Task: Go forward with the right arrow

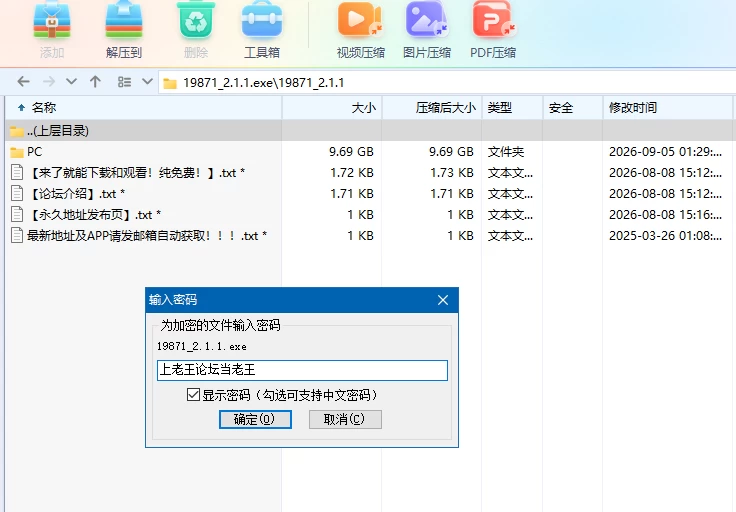Action: pos(49,82)
